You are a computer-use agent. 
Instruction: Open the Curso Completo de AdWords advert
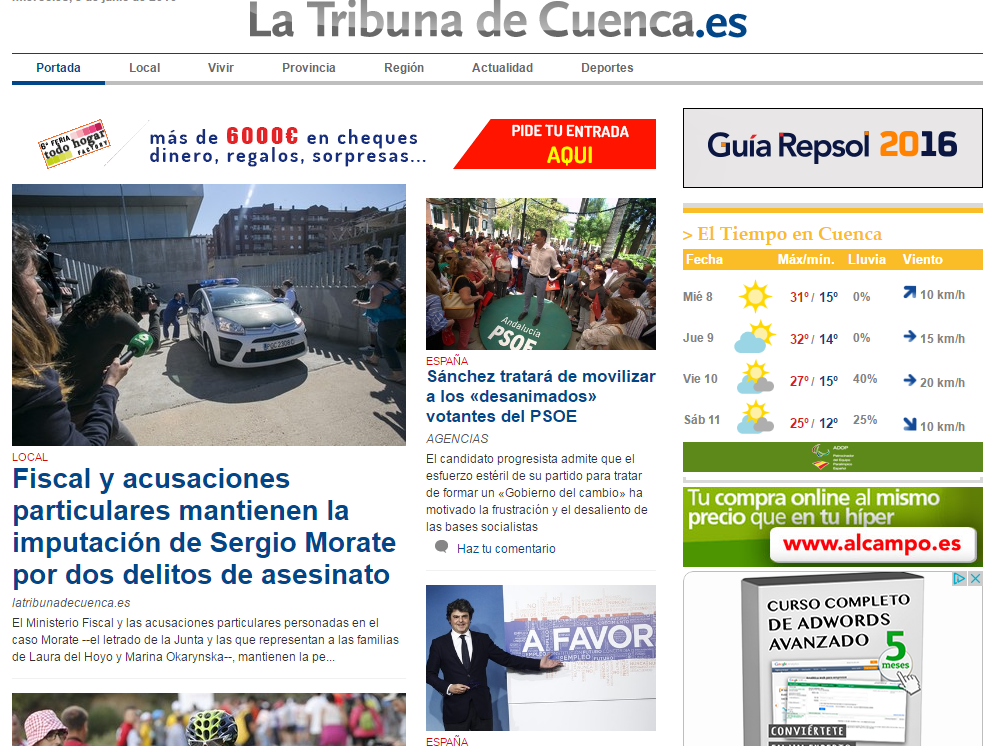pos(833,659)
